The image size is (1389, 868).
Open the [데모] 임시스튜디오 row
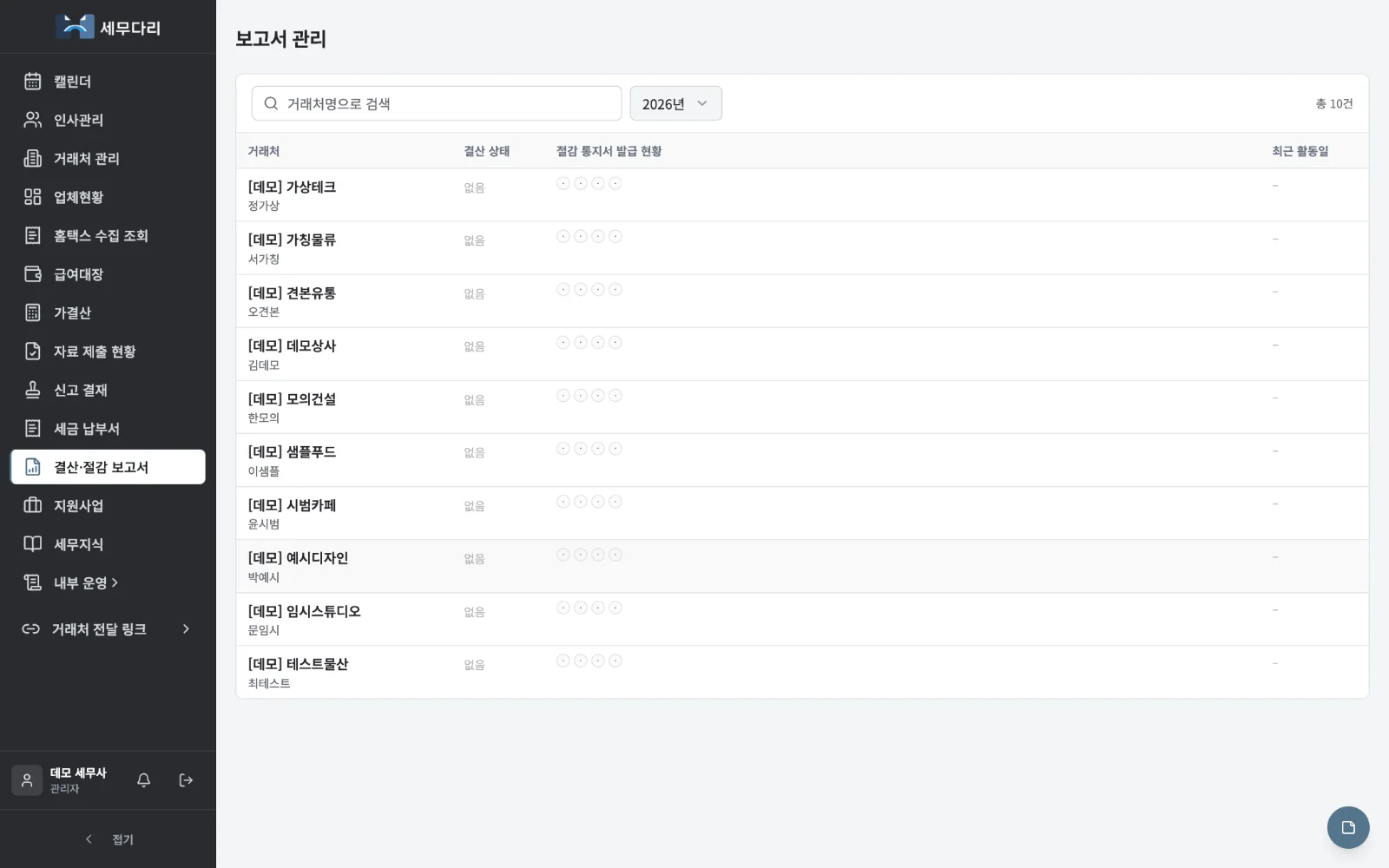[x=802, y=619]
